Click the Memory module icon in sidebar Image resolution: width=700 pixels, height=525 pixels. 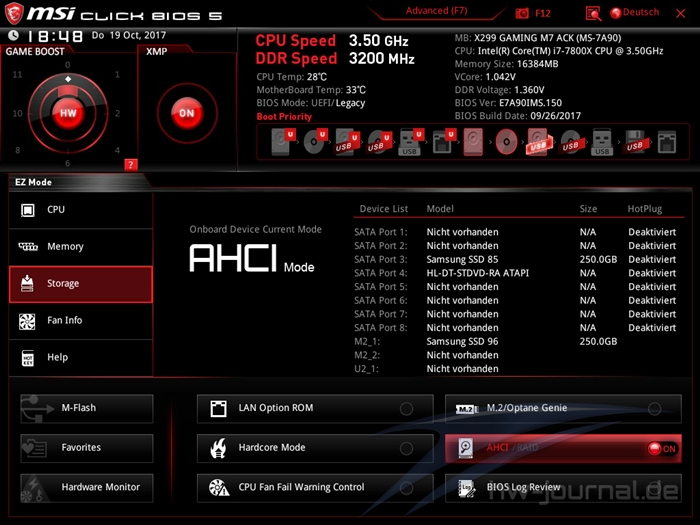[28, 246]
